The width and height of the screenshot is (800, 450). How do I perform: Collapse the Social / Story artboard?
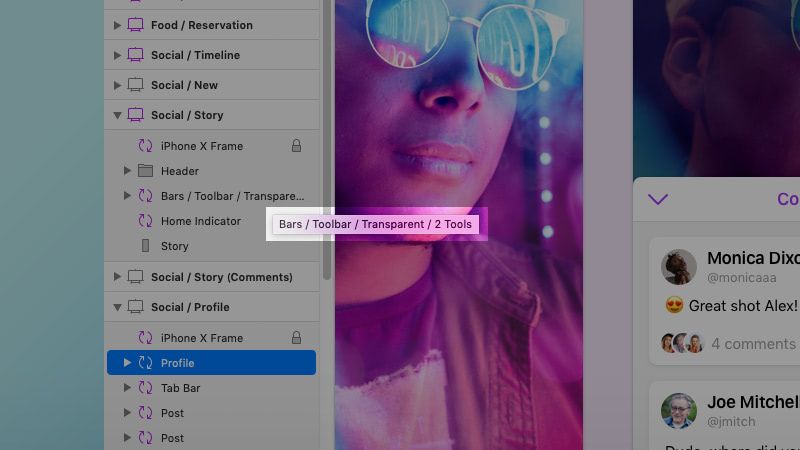click(x=117, y=115)
